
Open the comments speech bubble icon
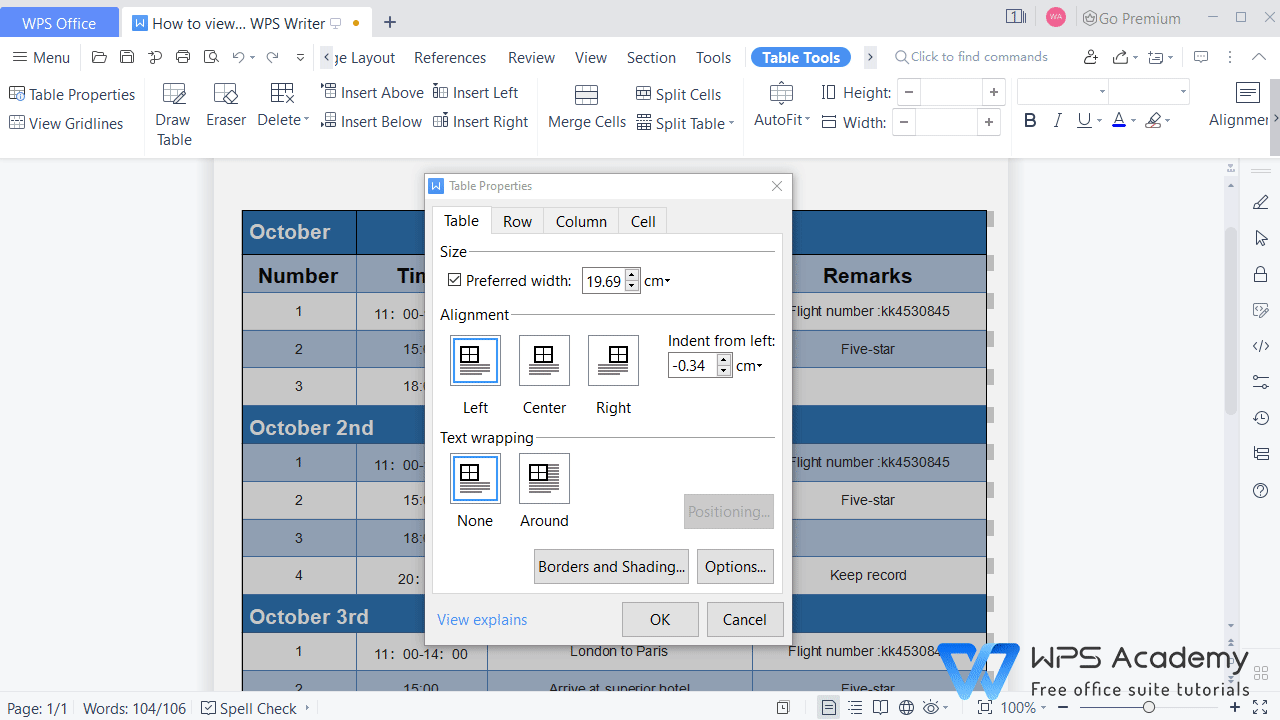(1201, 57)
